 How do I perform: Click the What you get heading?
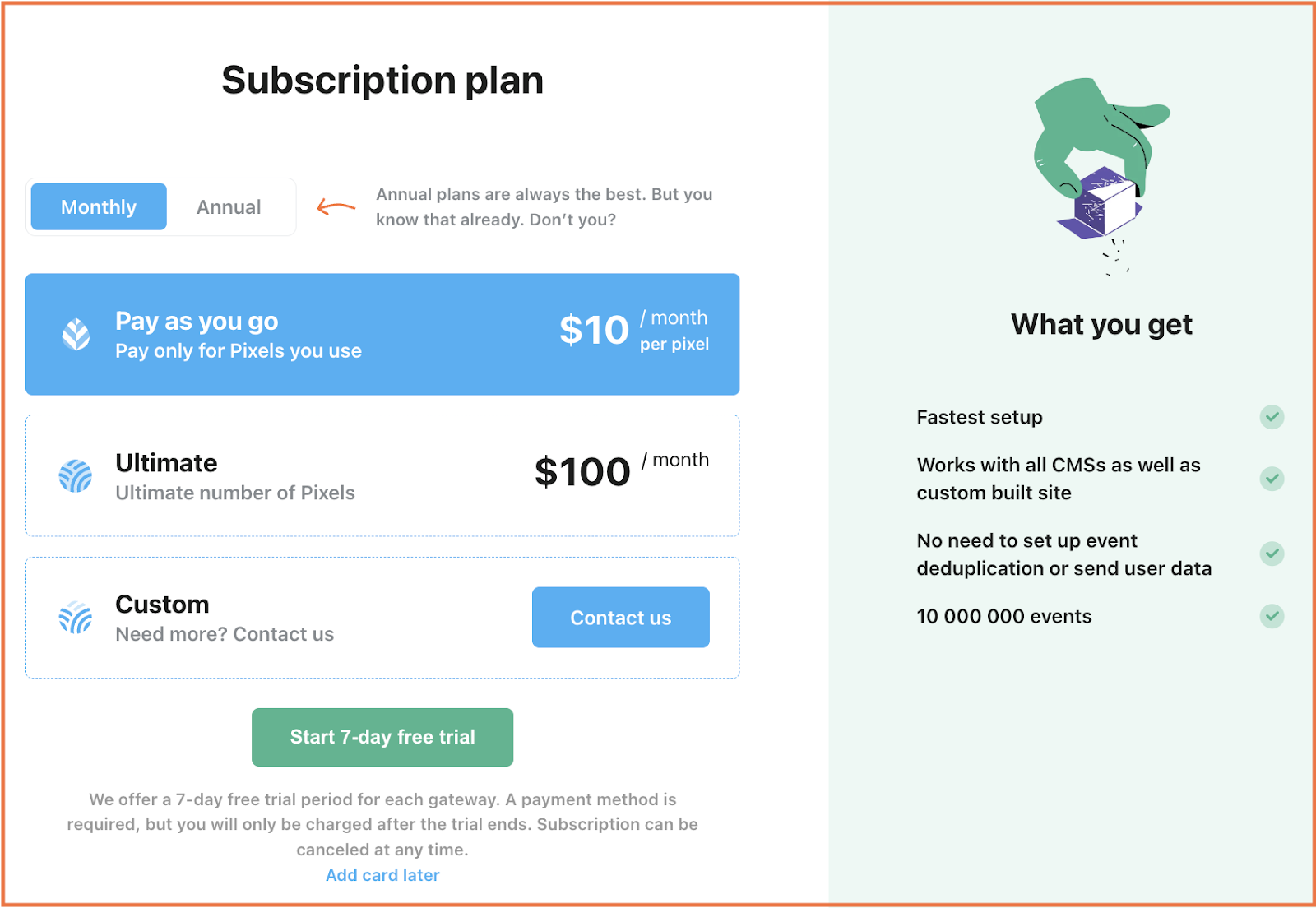pyautogui.click(x=1101, y=325)
